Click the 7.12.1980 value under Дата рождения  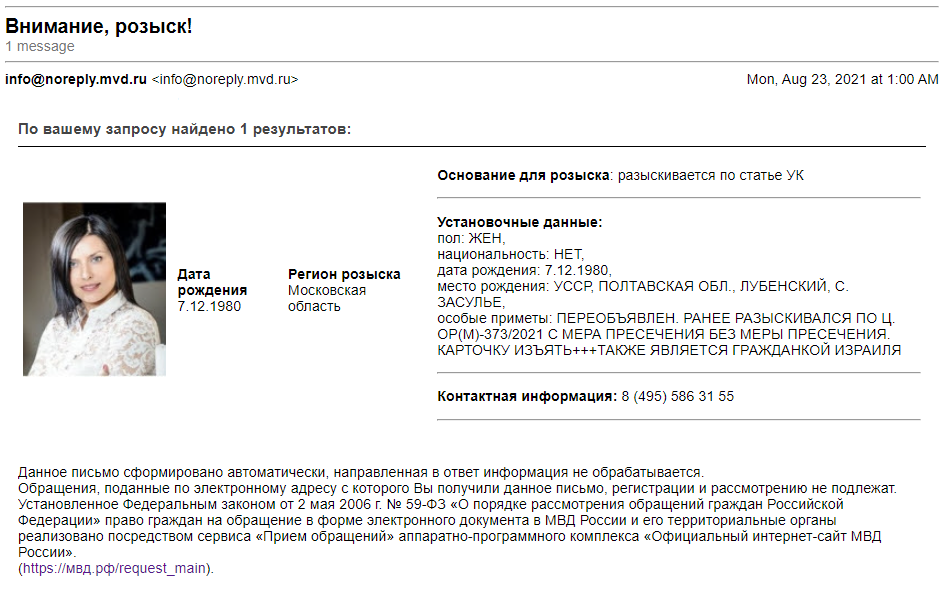209,306
